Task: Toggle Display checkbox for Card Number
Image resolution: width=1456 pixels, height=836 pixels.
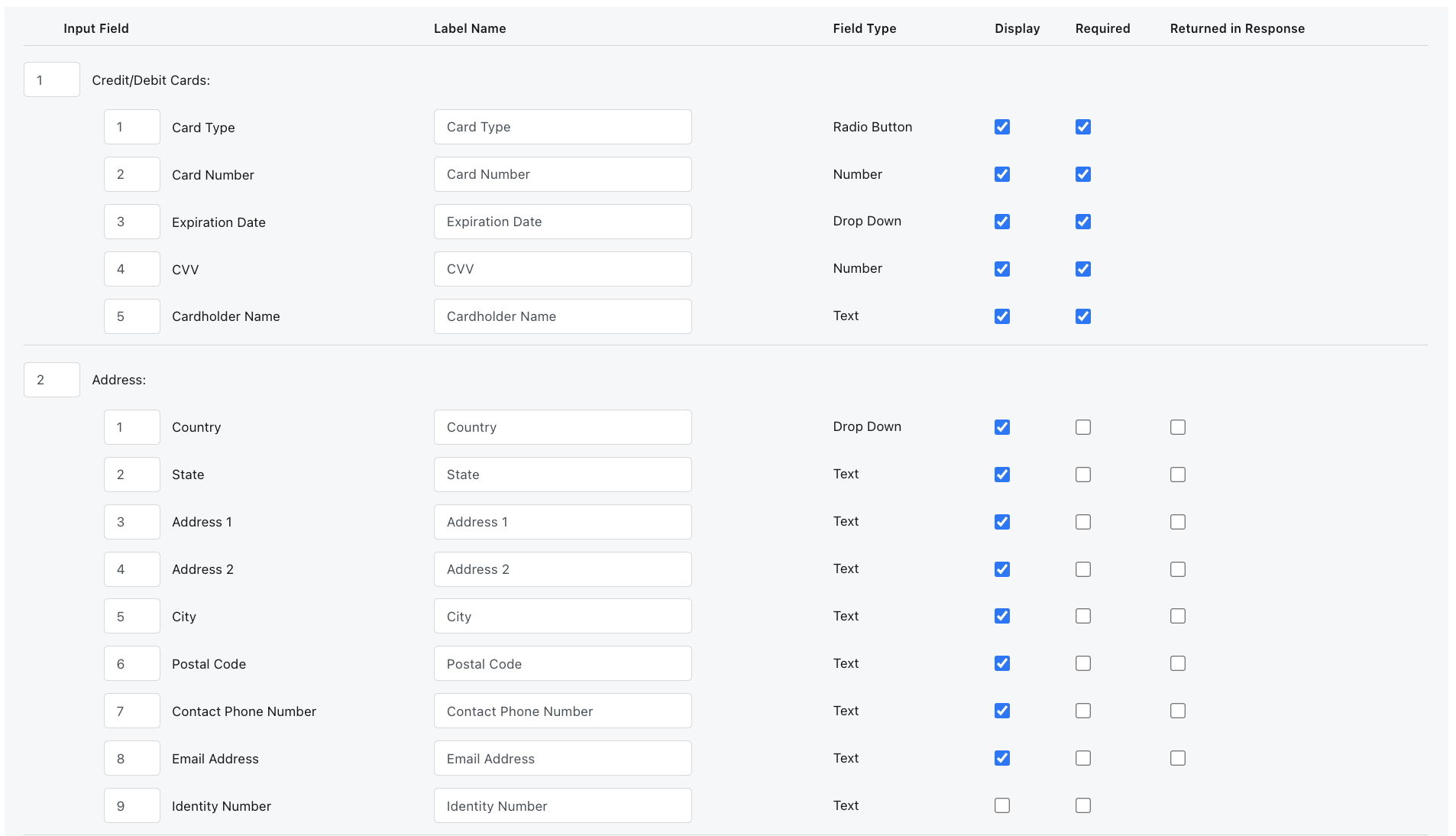Action: tap(1002, 174)
